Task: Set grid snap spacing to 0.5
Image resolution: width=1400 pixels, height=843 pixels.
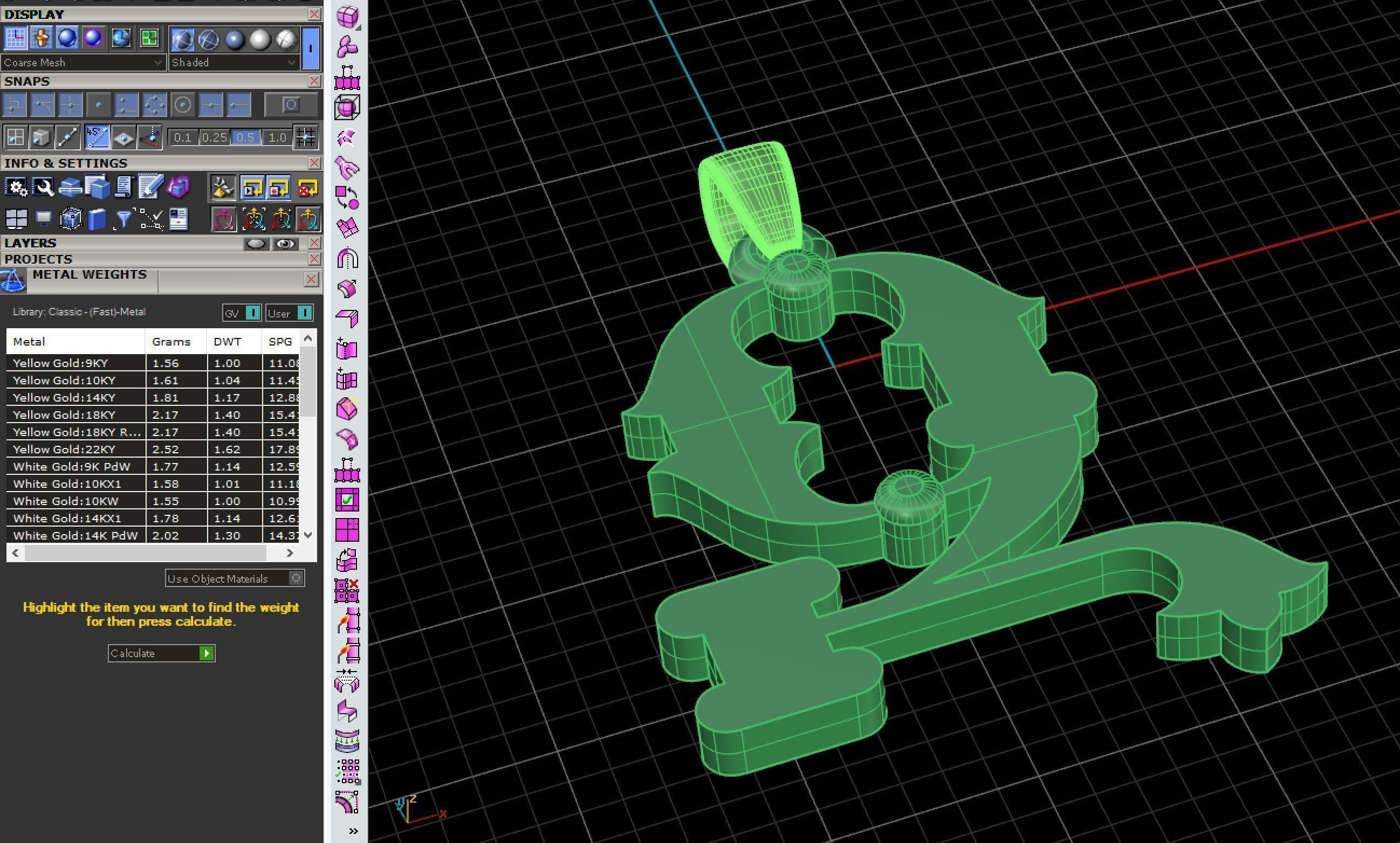Action: (245, 137)
